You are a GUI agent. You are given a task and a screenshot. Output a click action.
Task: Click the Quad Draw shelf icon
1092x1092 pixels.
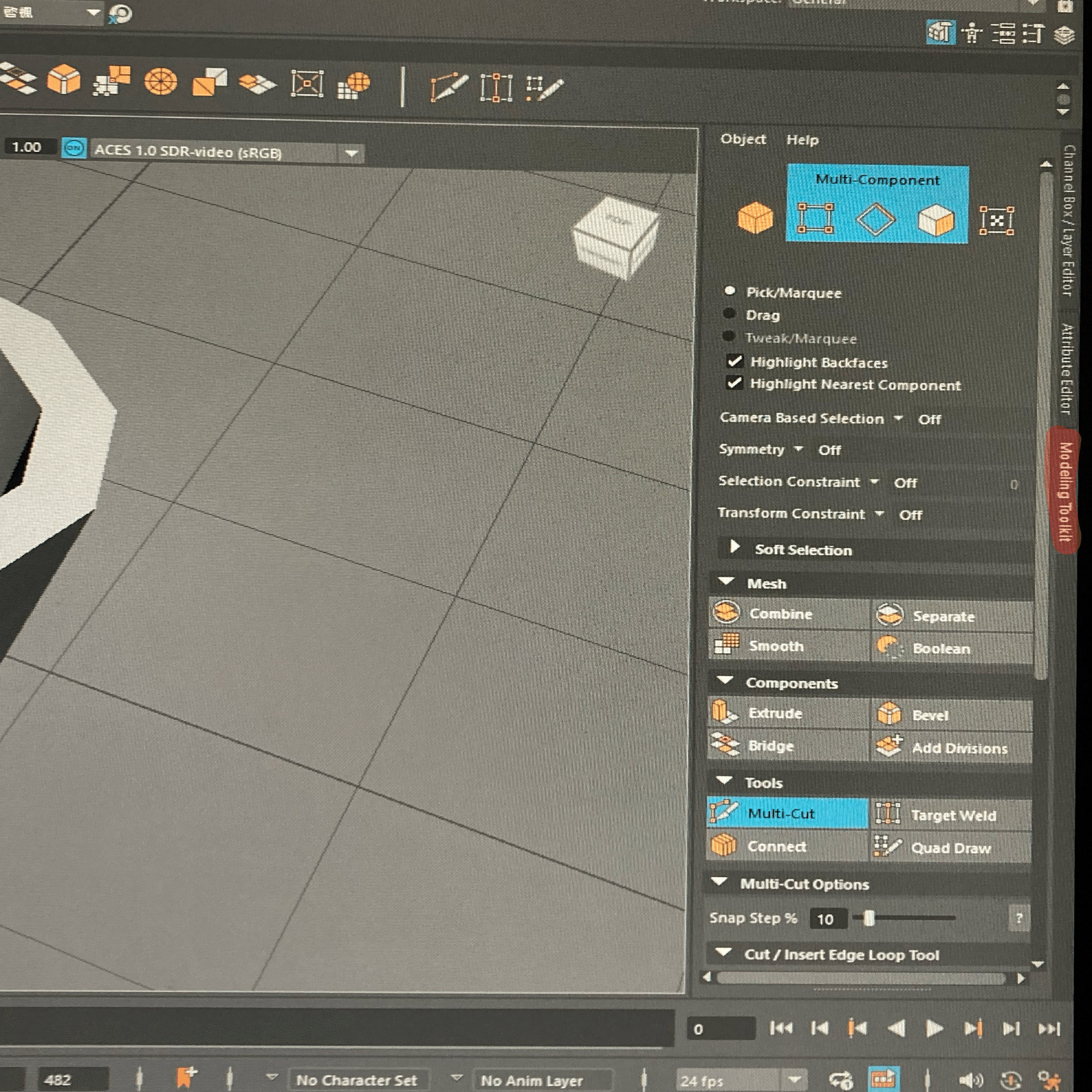coord(544,89)
